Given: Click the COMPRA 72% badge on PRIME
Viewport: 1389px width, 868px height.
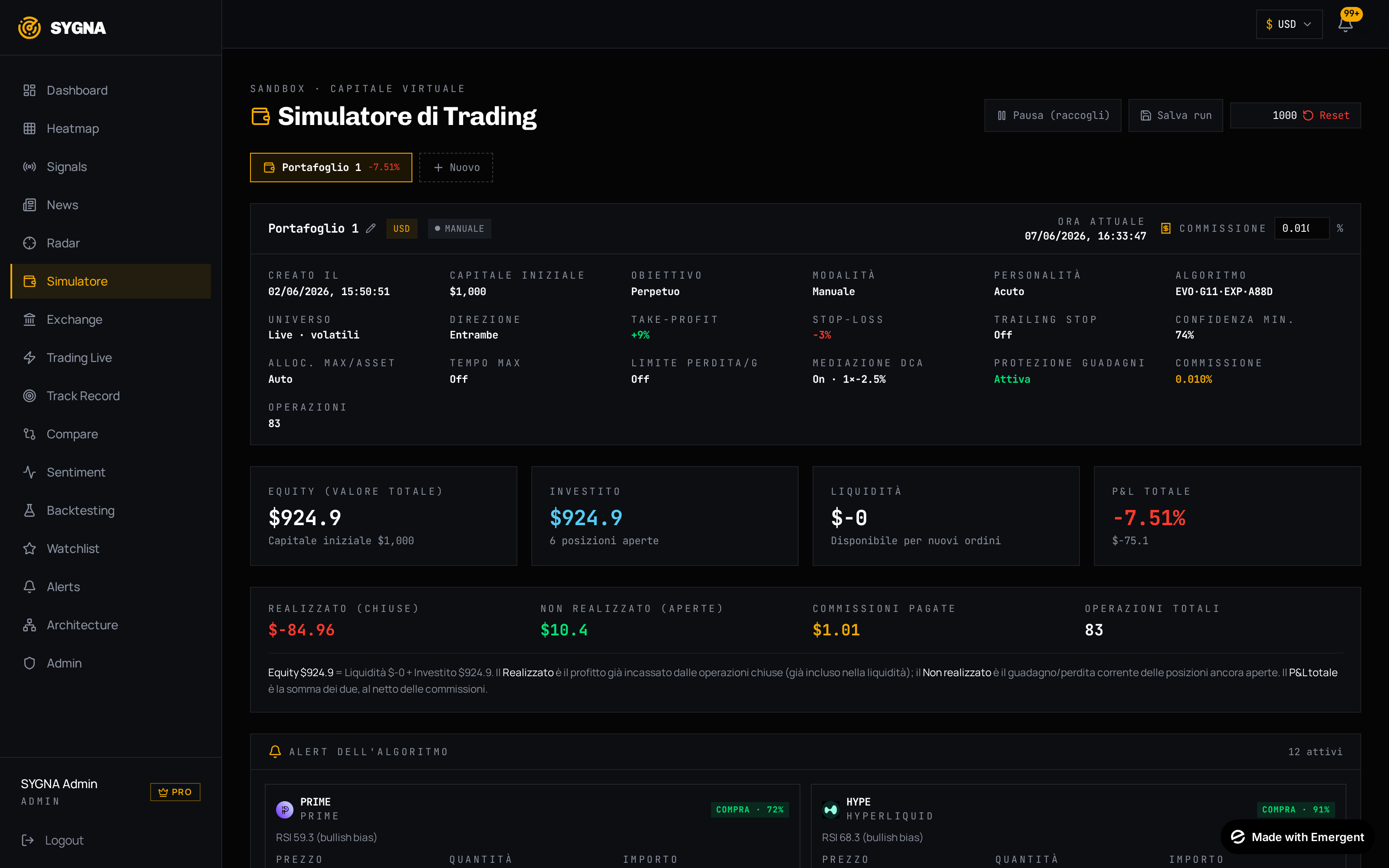Looking at the screenshot, I should [x=750, y=809].
